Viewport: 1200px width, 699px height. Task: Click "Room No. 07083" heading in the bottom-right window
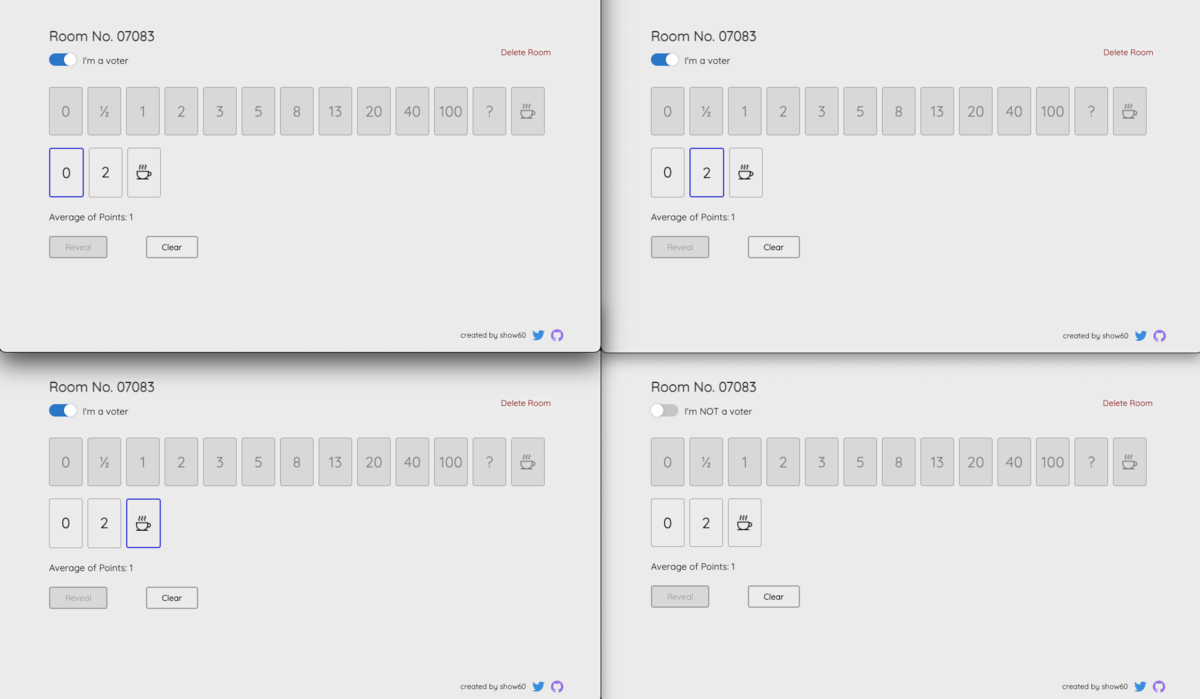pos(704,387)
